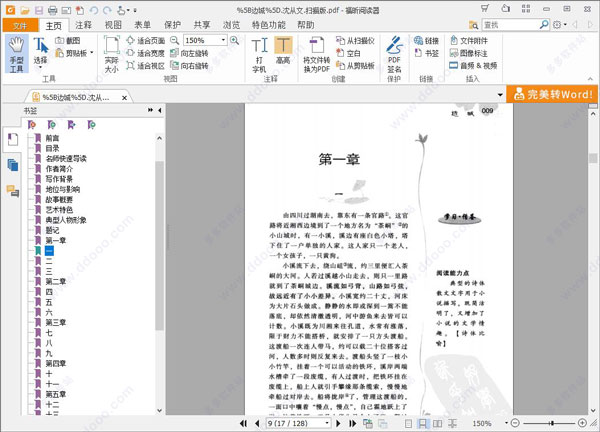
Task: Click the Actual Size (实际大小) icon
Action: tap(111, 54)
